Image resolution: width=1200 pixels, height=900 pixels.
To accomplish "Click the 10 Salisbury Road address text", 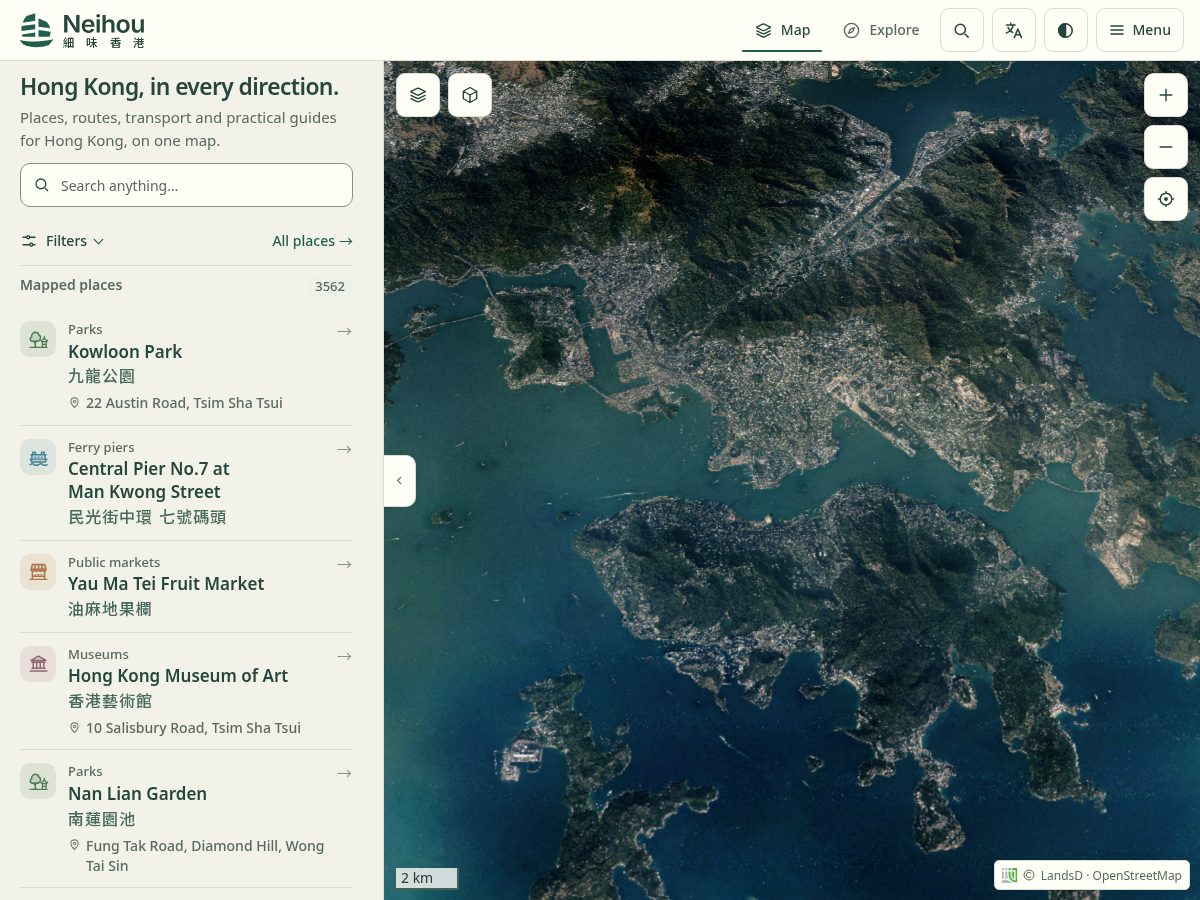I will pyautogui.click(x=193, y=728).
